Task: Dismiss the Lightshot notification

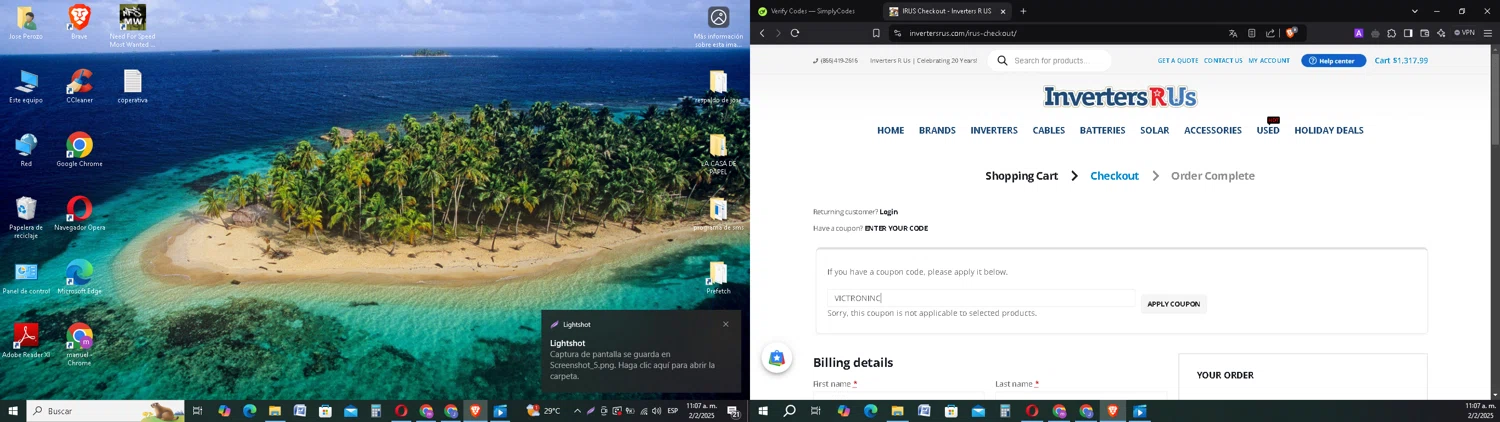Action: (x=726, y=324)
